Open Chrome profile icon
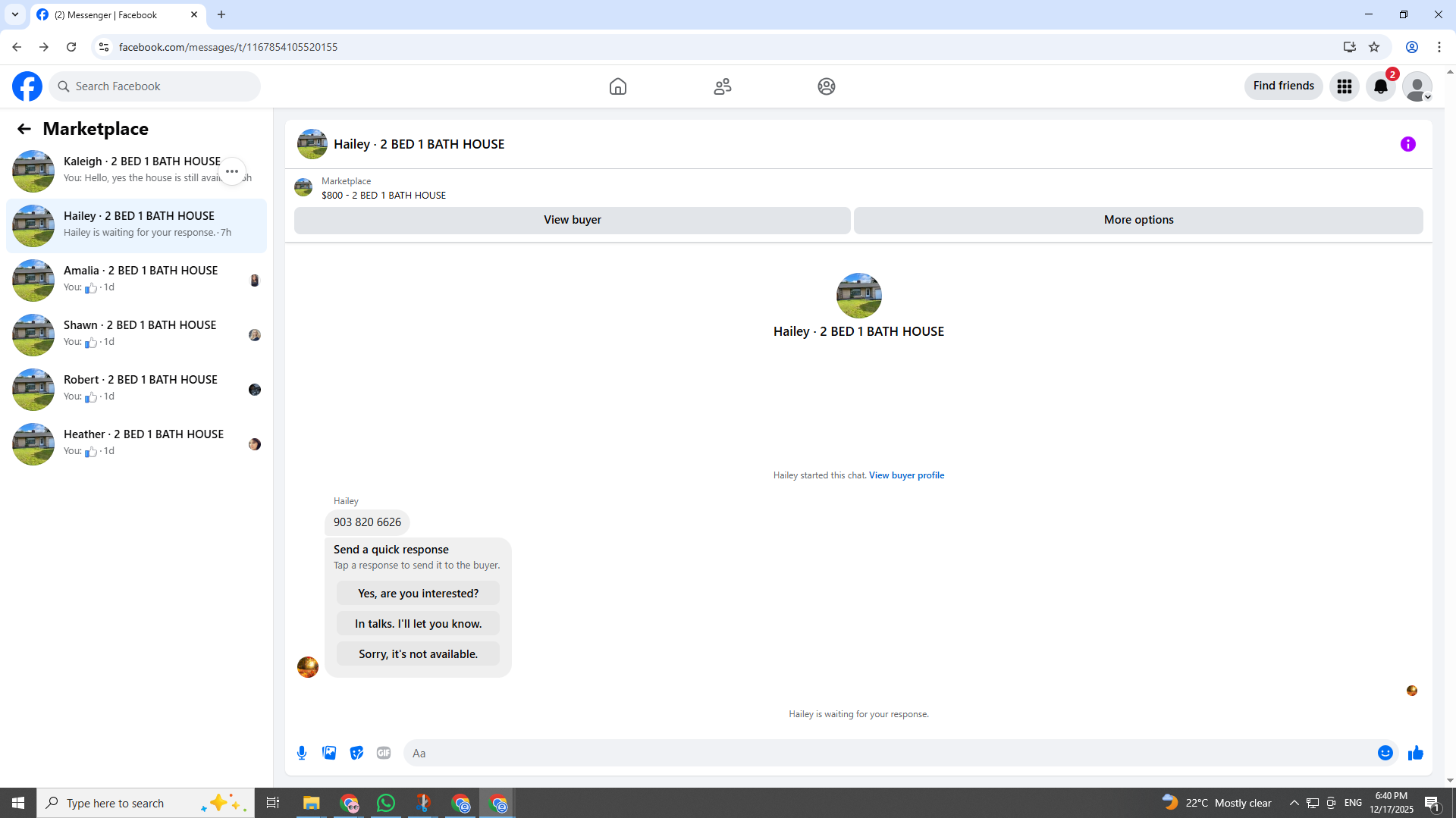This screenshot has height=818, width=1456. 1412,47
